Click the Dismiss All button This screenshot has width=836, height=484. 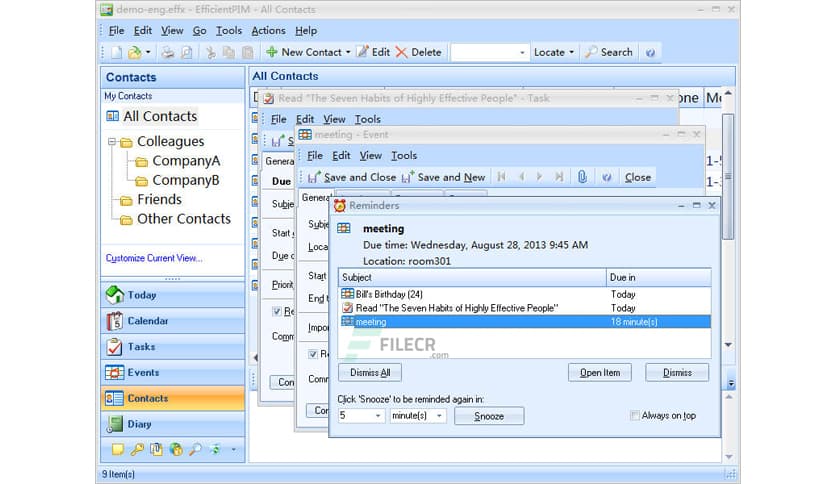click(x=370, y=373)
